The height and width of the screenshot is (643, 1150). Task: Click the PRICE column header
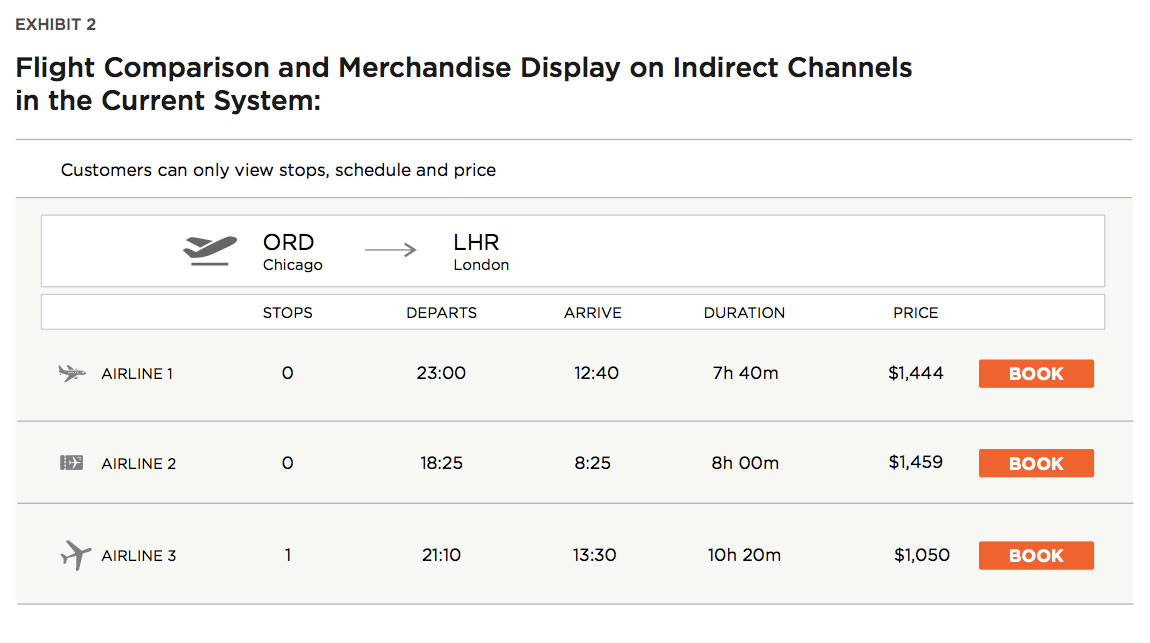point(915,313)
